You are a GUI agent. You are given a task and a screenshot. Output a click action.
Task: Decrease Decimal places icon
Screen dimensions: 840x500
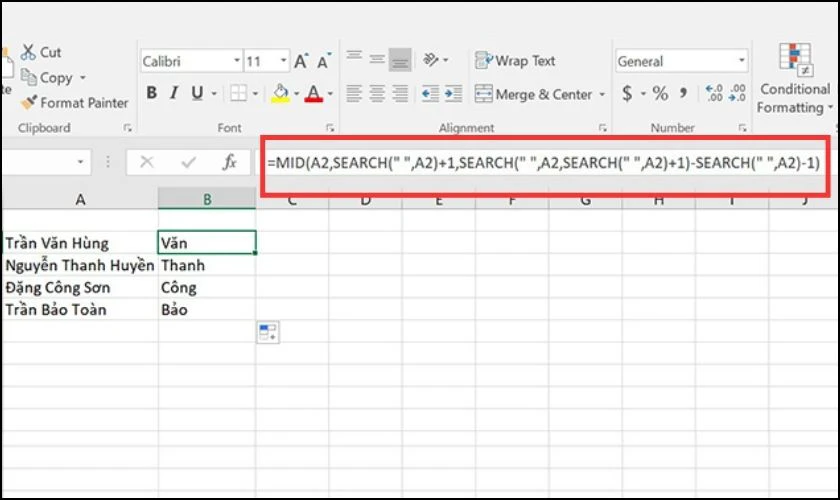[x=737, y=93]
